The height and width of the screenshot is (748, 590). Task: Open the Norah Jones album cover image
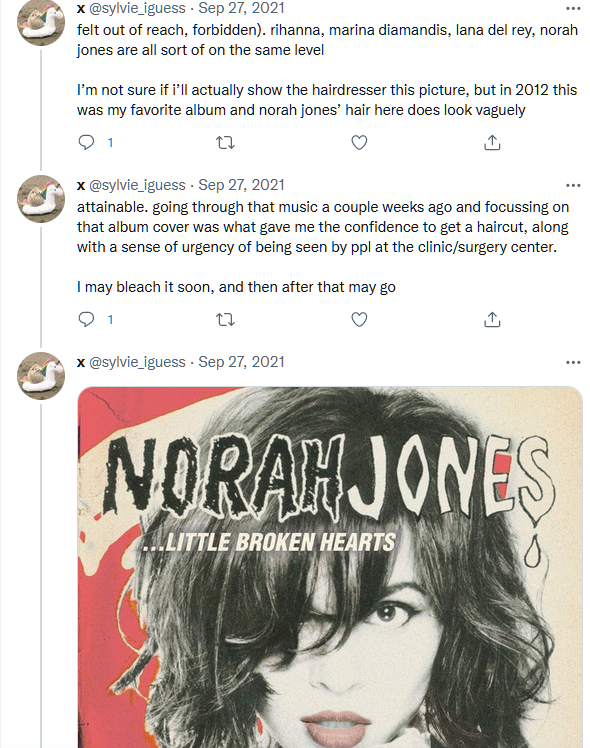[x=330, y=567]
